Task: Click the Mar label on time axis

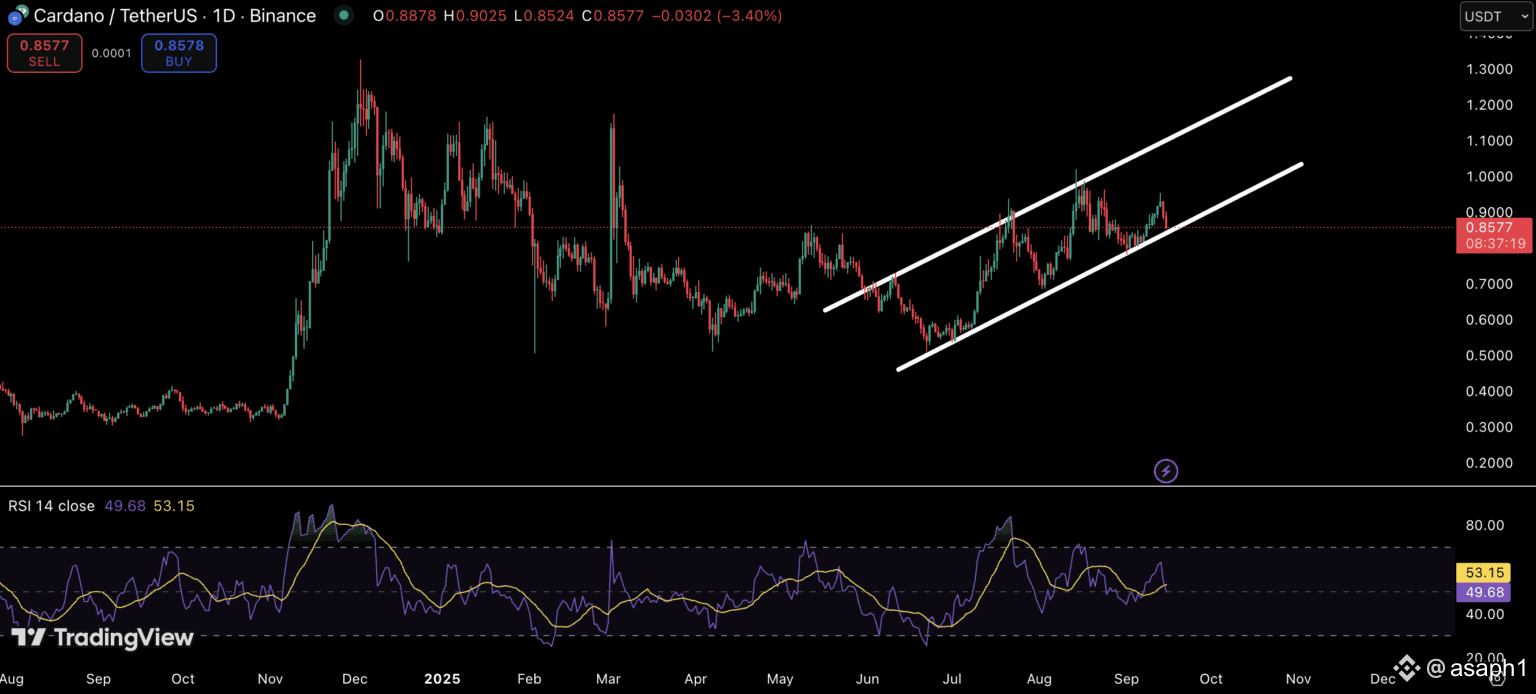Action: [608, 679]
